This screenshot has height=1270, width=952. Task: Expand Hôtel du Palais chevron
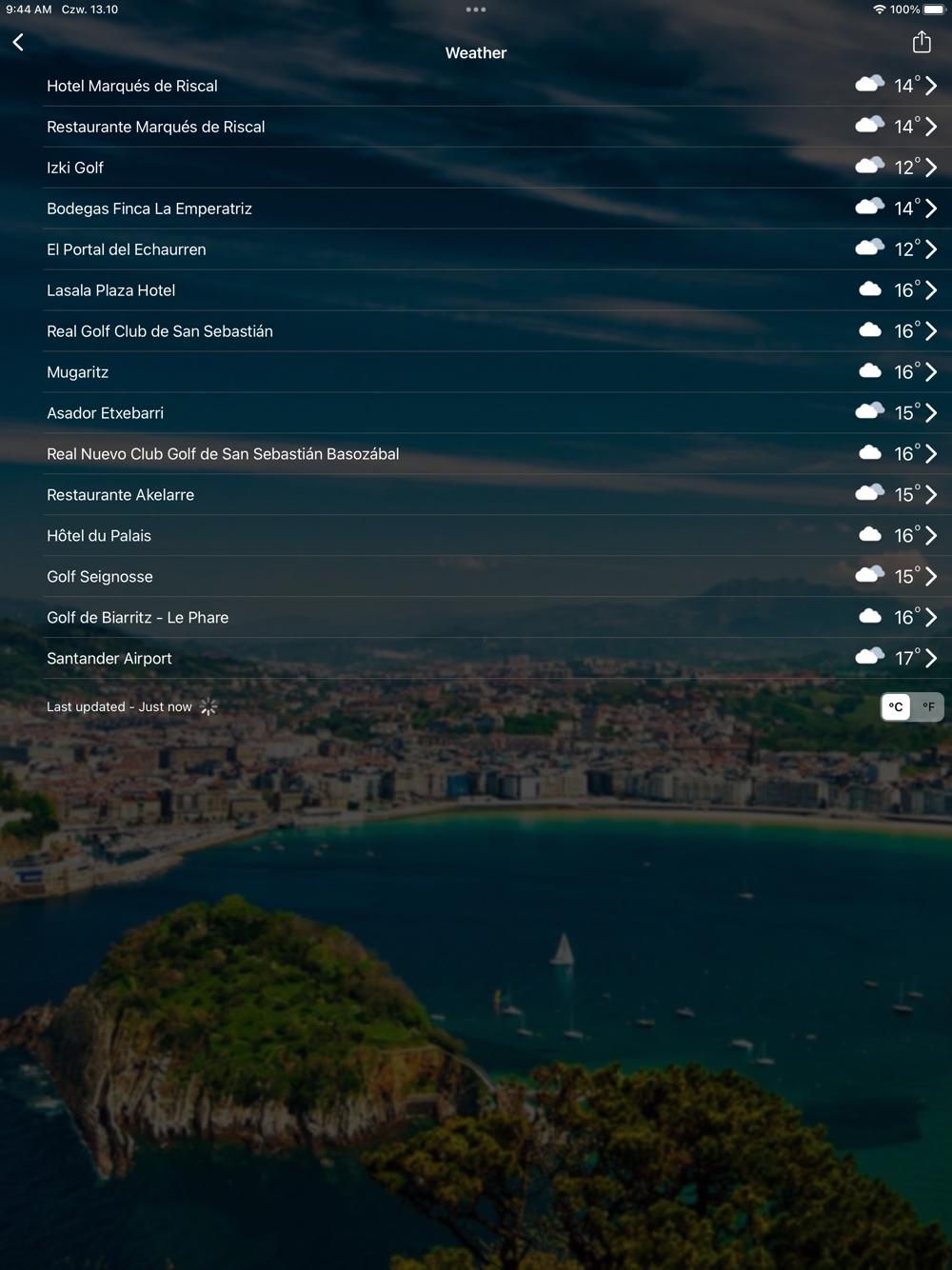coord(931,536)
